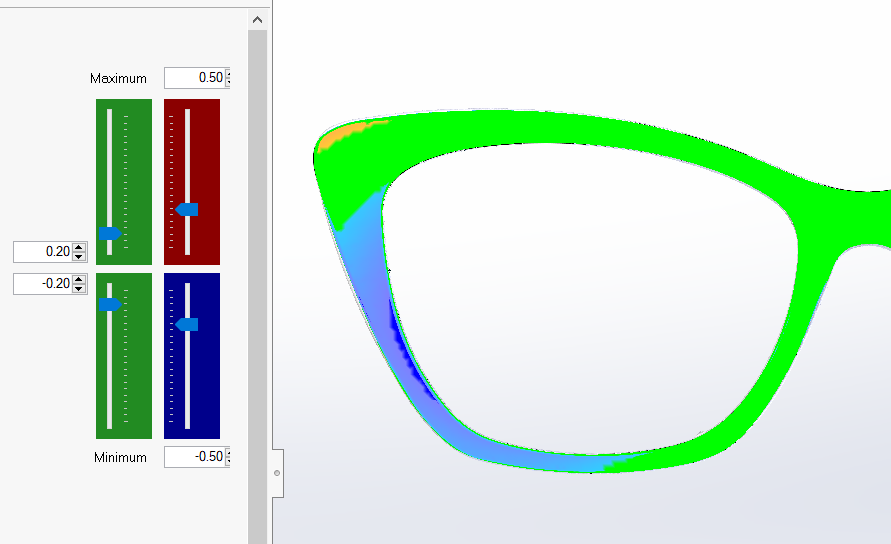Image resolution: width=891 pixels, height=544 pixels.
Task: Click the -0.20 lower tolerance field
Action: tap(43, 284)
